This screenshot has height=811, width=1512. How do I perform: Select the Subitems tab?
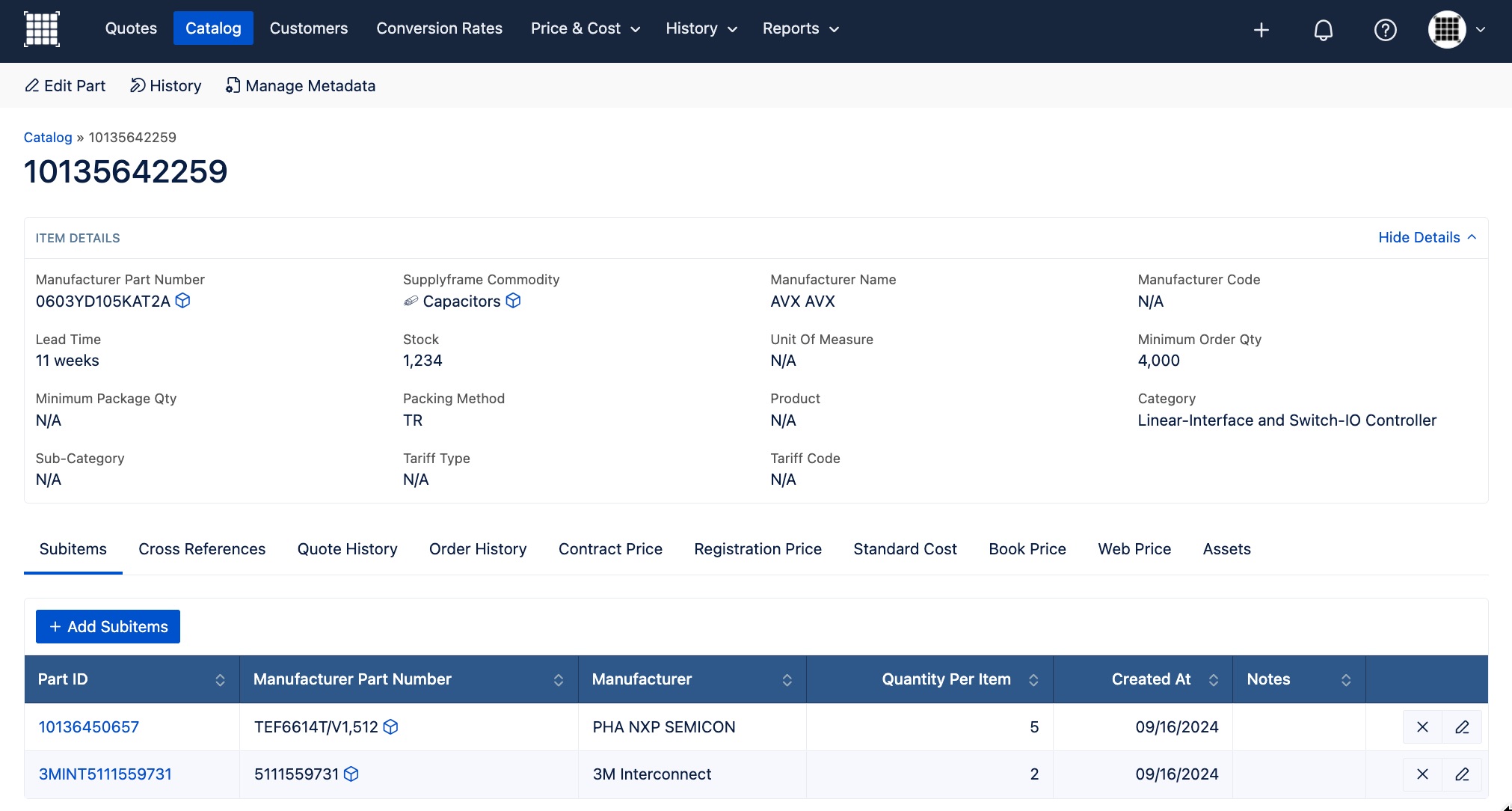(x=73, y=549)
